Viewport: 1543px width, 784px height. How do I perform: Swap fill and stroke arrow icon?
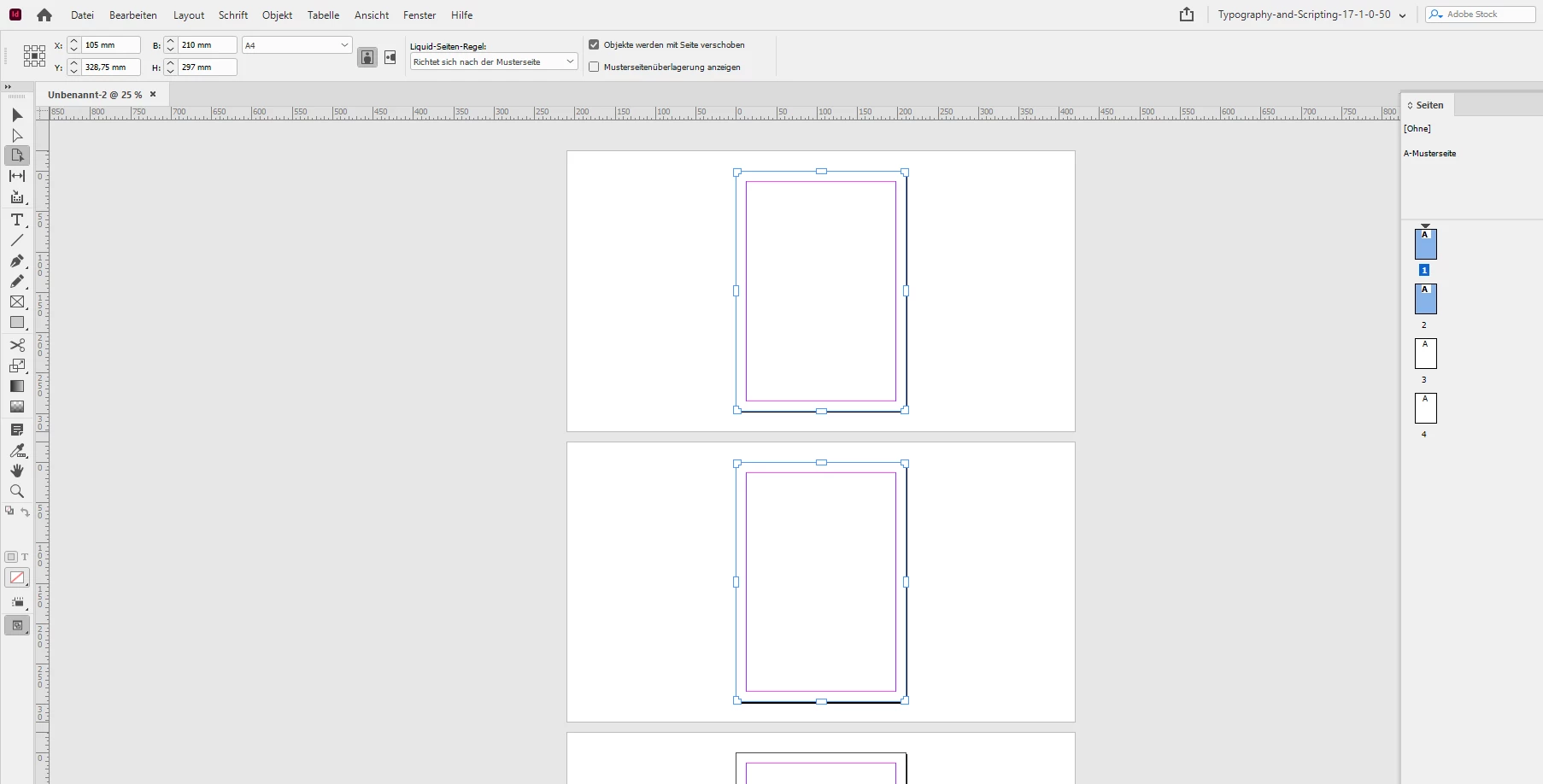26,512
